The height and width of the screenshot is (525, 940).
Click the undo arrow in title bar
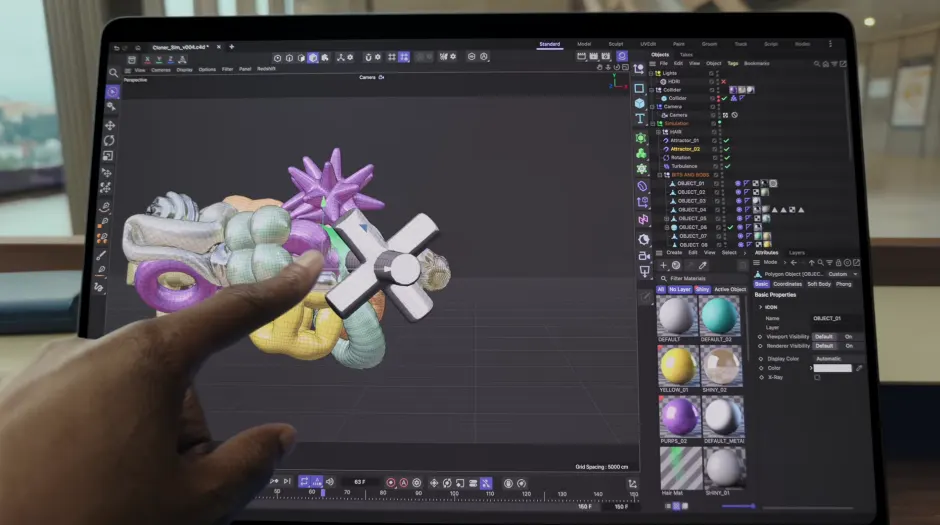116,47
